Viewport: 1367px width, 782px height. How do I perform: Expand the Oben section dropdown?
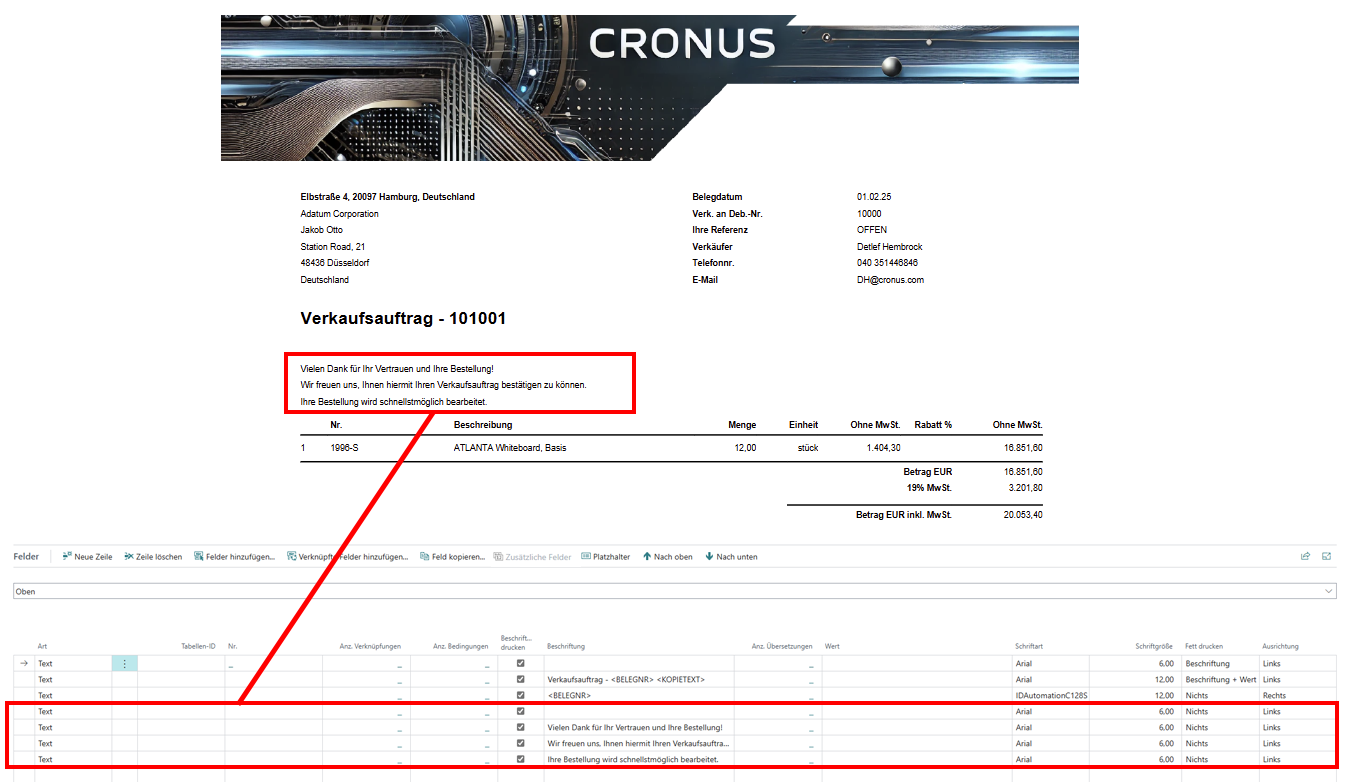pos(1330,591)
